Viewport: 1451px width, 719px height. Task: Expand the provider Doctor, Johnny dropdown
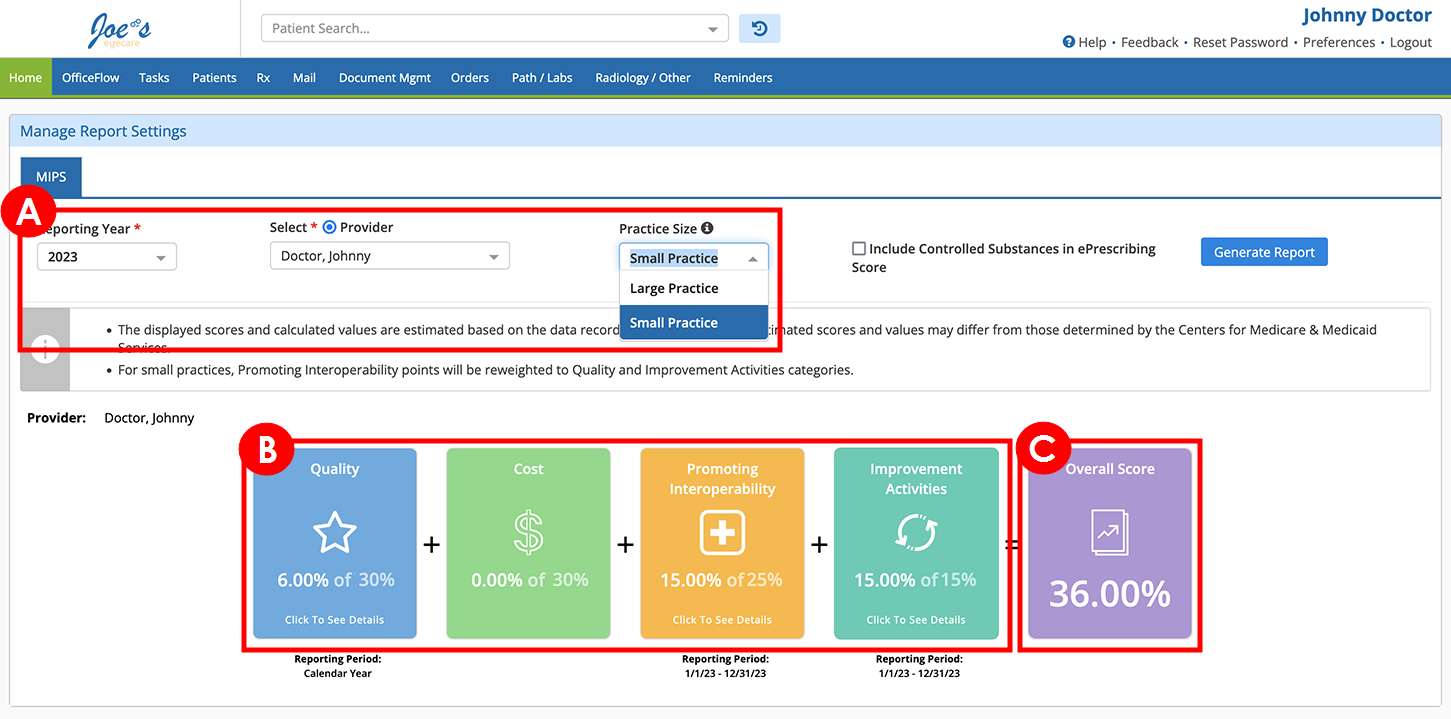[389, 256]
